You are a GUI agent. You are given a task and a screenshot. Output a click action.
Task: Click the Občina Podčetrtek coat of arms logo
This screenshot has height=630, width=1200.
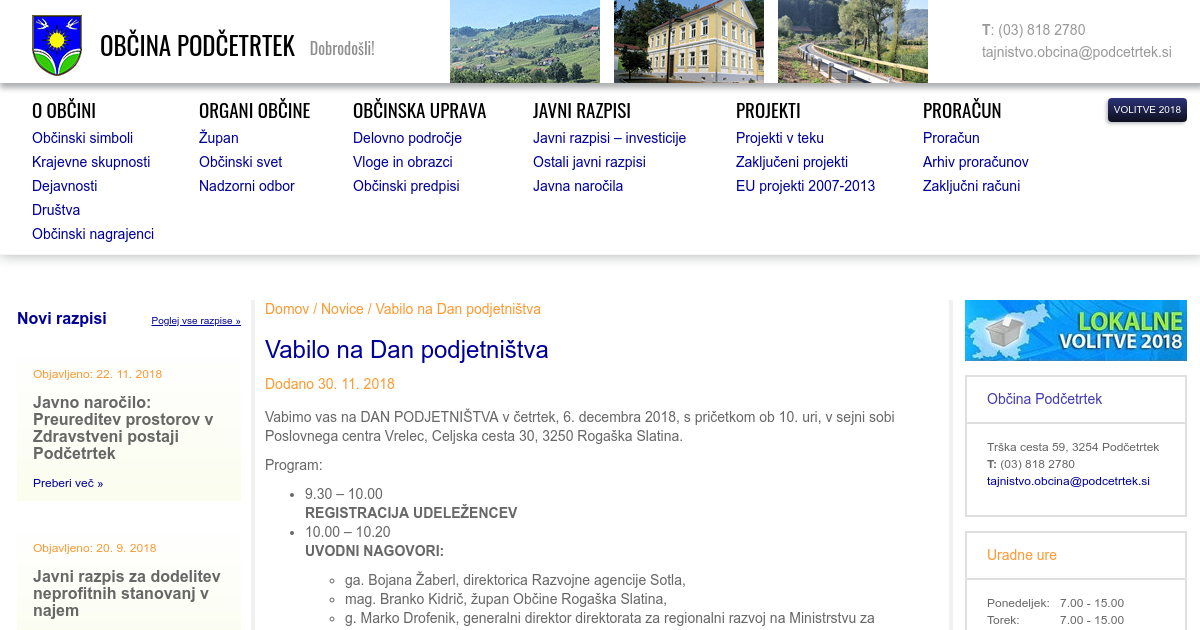(56, 45)
